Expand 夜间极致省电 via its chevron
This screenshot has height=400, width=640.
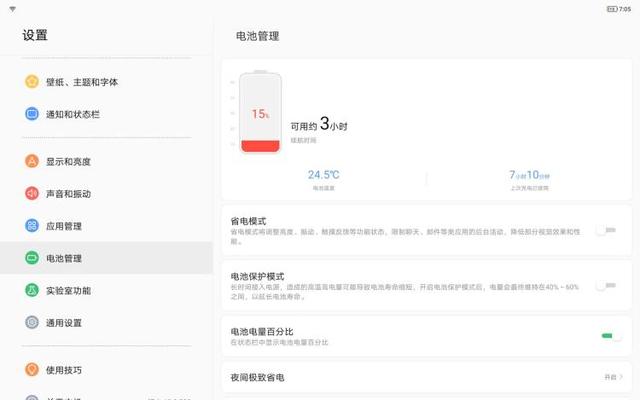click(621, 377)
